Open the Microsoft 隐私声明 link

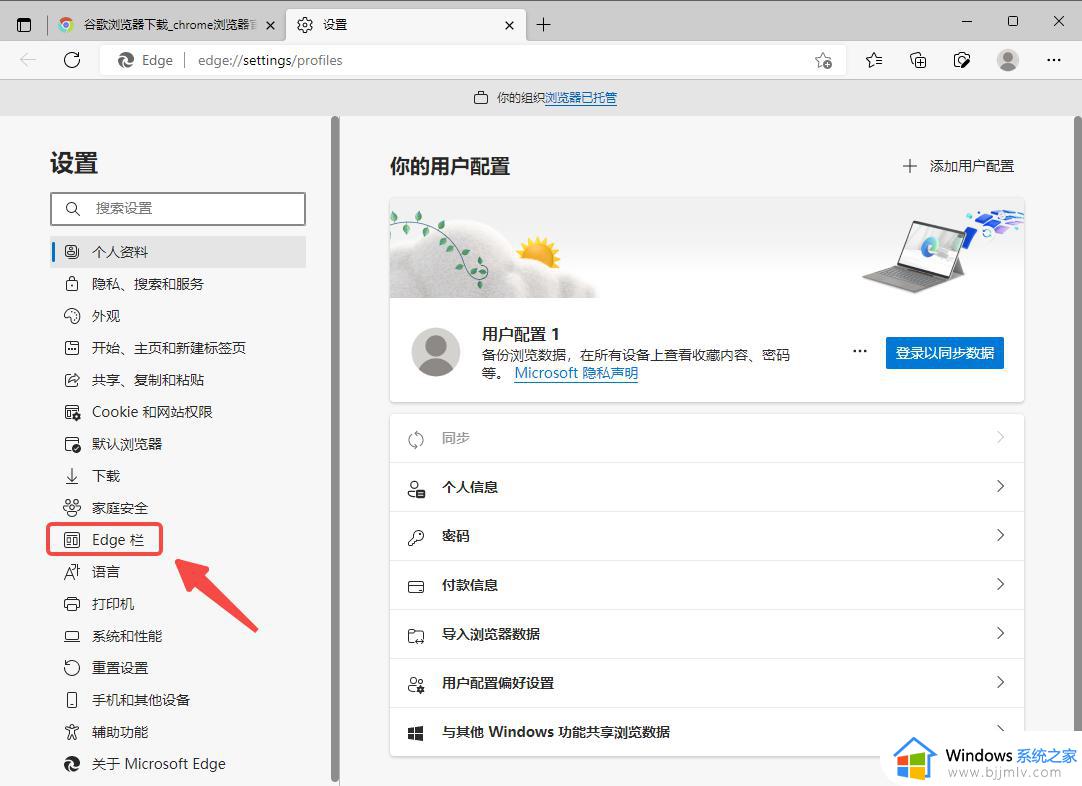point(576,373)
